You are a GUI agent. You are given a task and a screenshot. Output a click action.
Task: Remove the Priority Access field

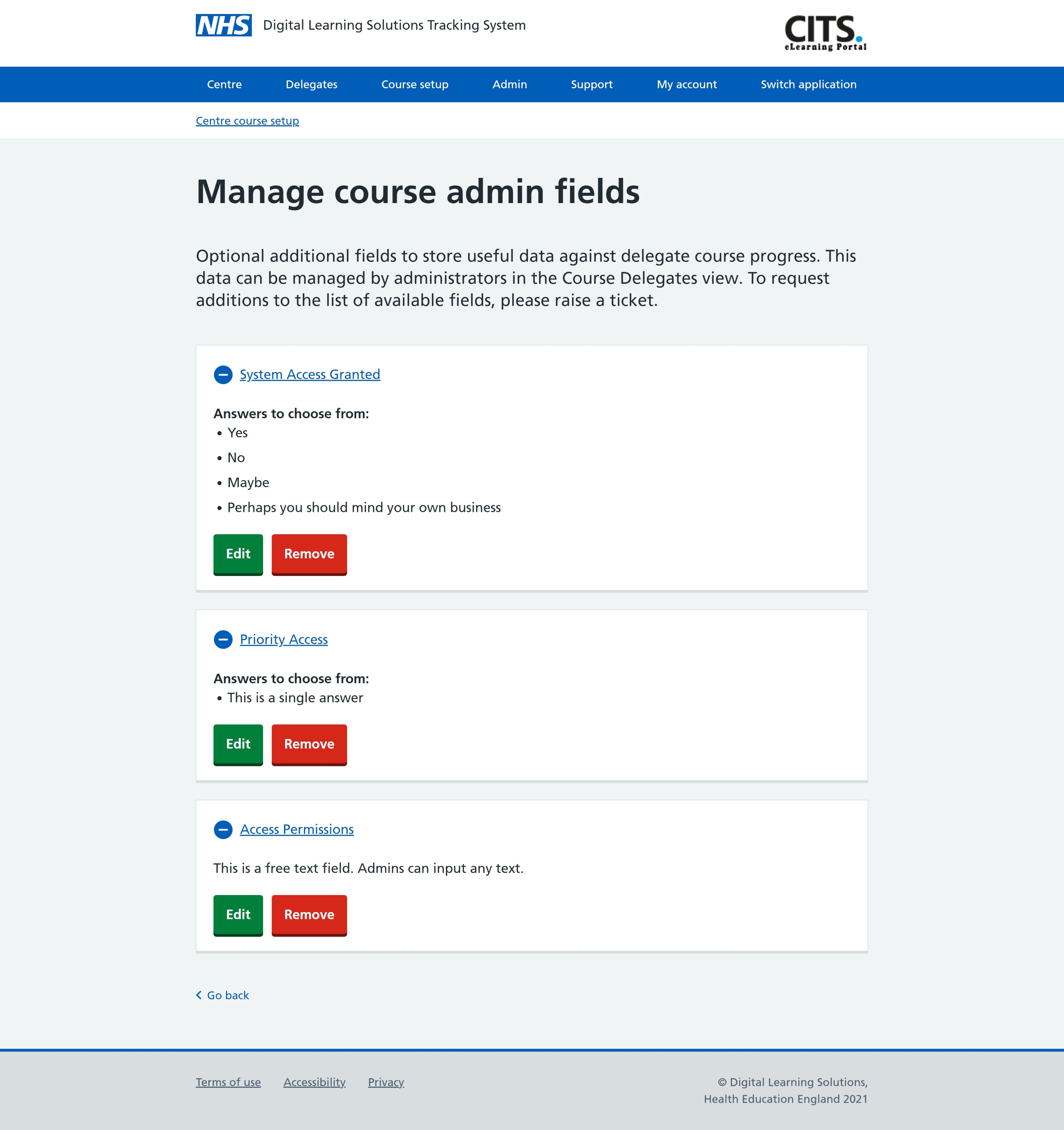coord(309,744)
